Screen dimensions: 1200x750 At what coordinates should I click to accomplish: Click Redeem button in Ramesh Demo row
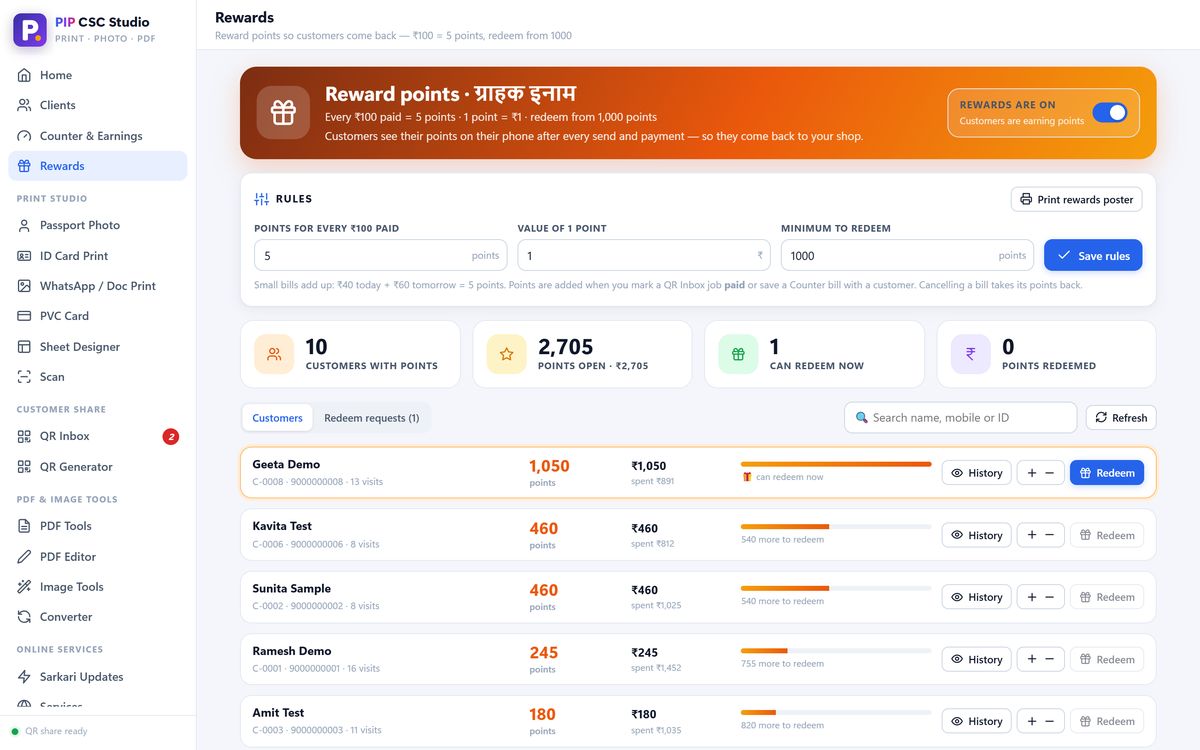point(1107,659)
